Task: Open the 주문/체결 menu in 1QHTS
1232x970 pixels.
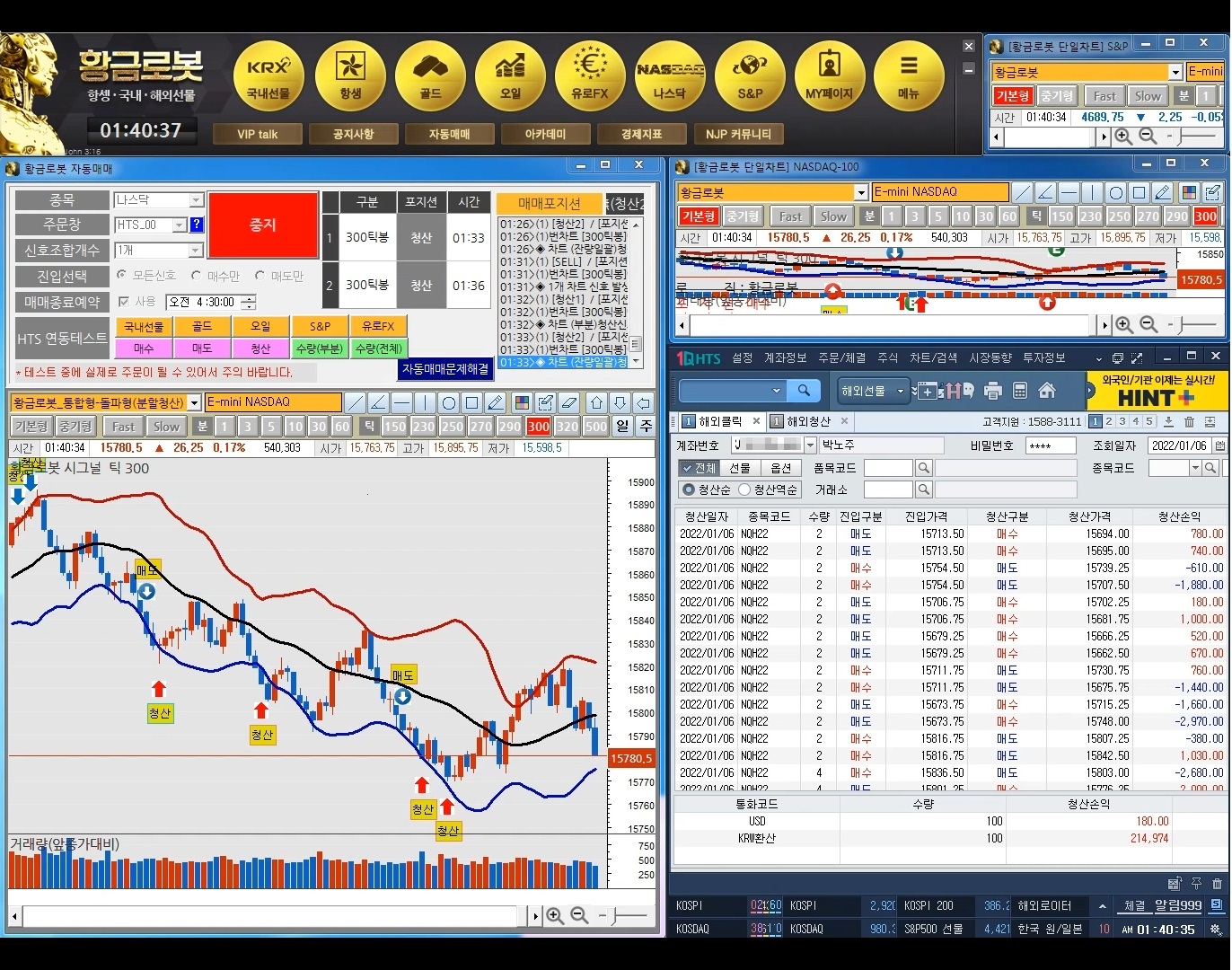Action: [x=841, y=357]
